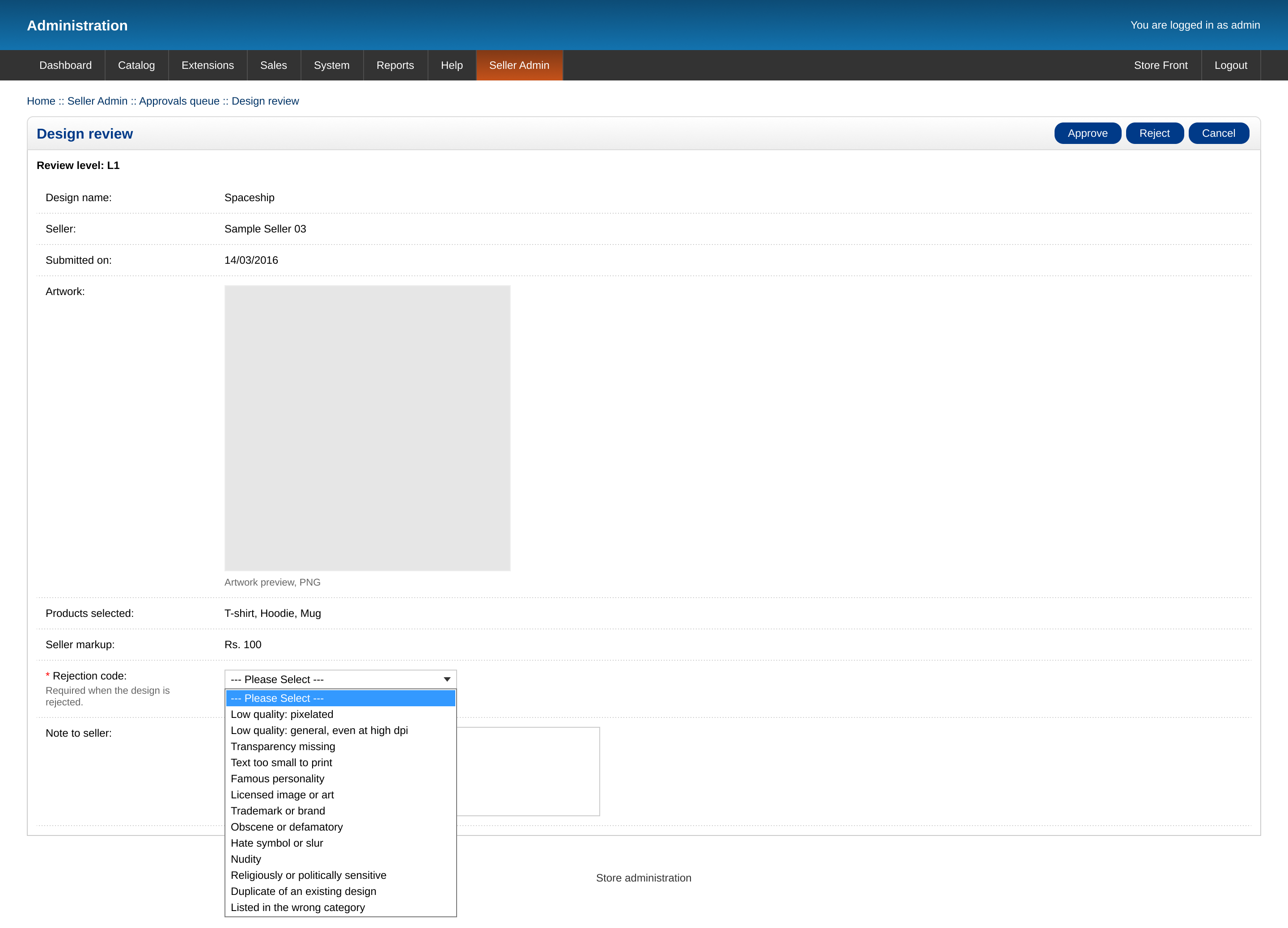Screen dimensions: 1288x928
Task: Pick 'Transparency missing' rejection code
Action: pos(340,747)
